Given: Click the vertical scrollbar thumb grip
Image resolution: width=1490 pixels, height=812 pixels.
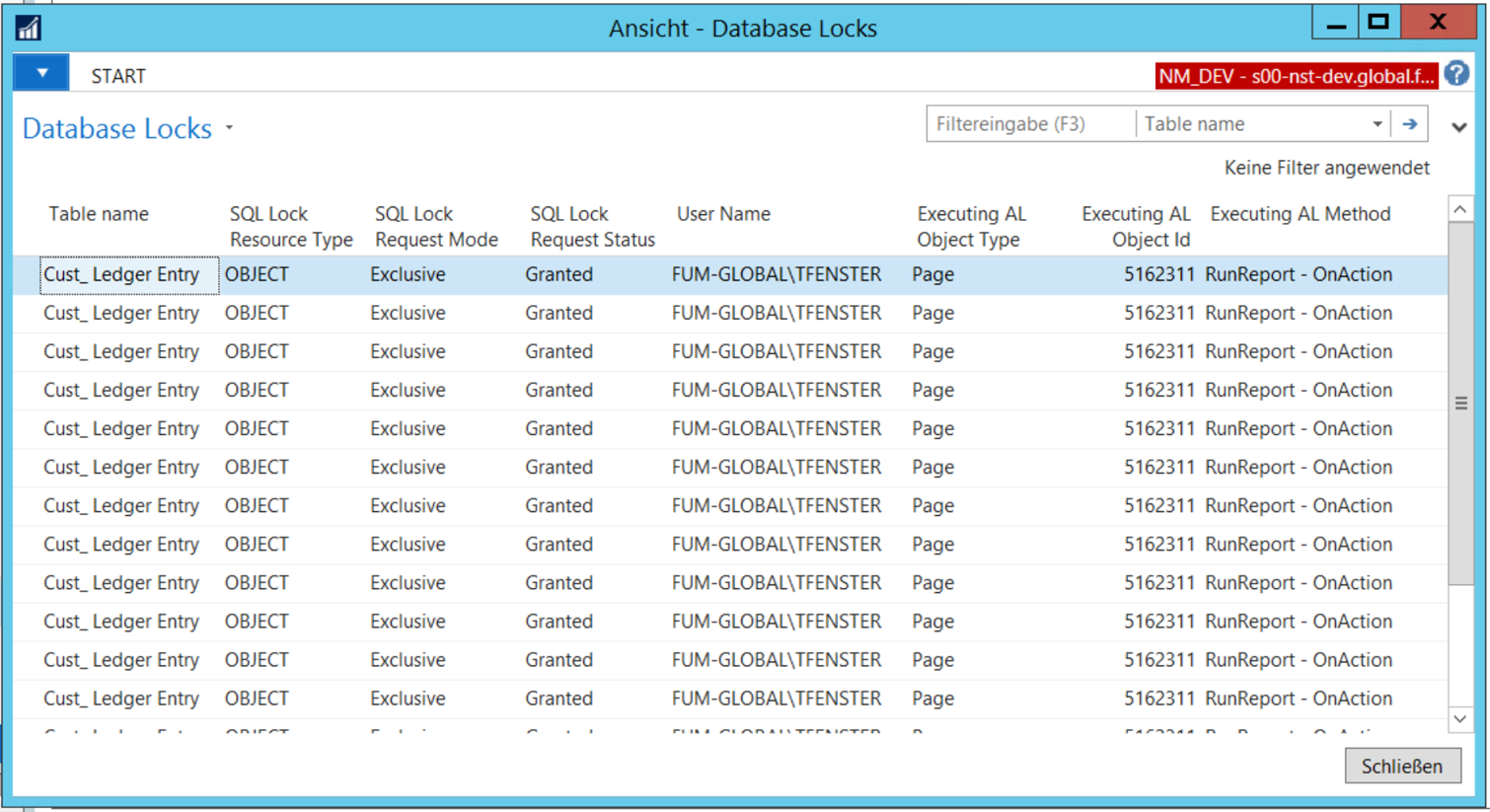Looking at the screenshot, I should pos(1461,403).
